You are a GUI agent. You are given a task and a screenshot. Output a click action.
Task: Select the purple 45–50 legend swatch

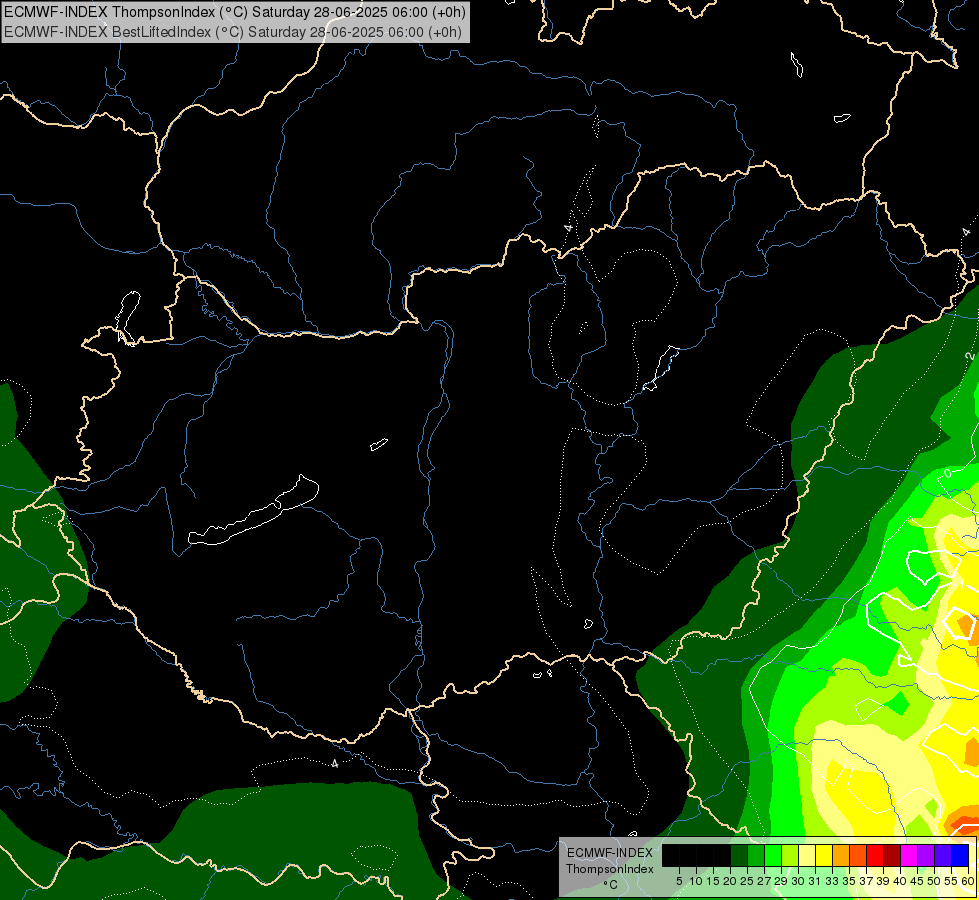[x=926, y=855]
